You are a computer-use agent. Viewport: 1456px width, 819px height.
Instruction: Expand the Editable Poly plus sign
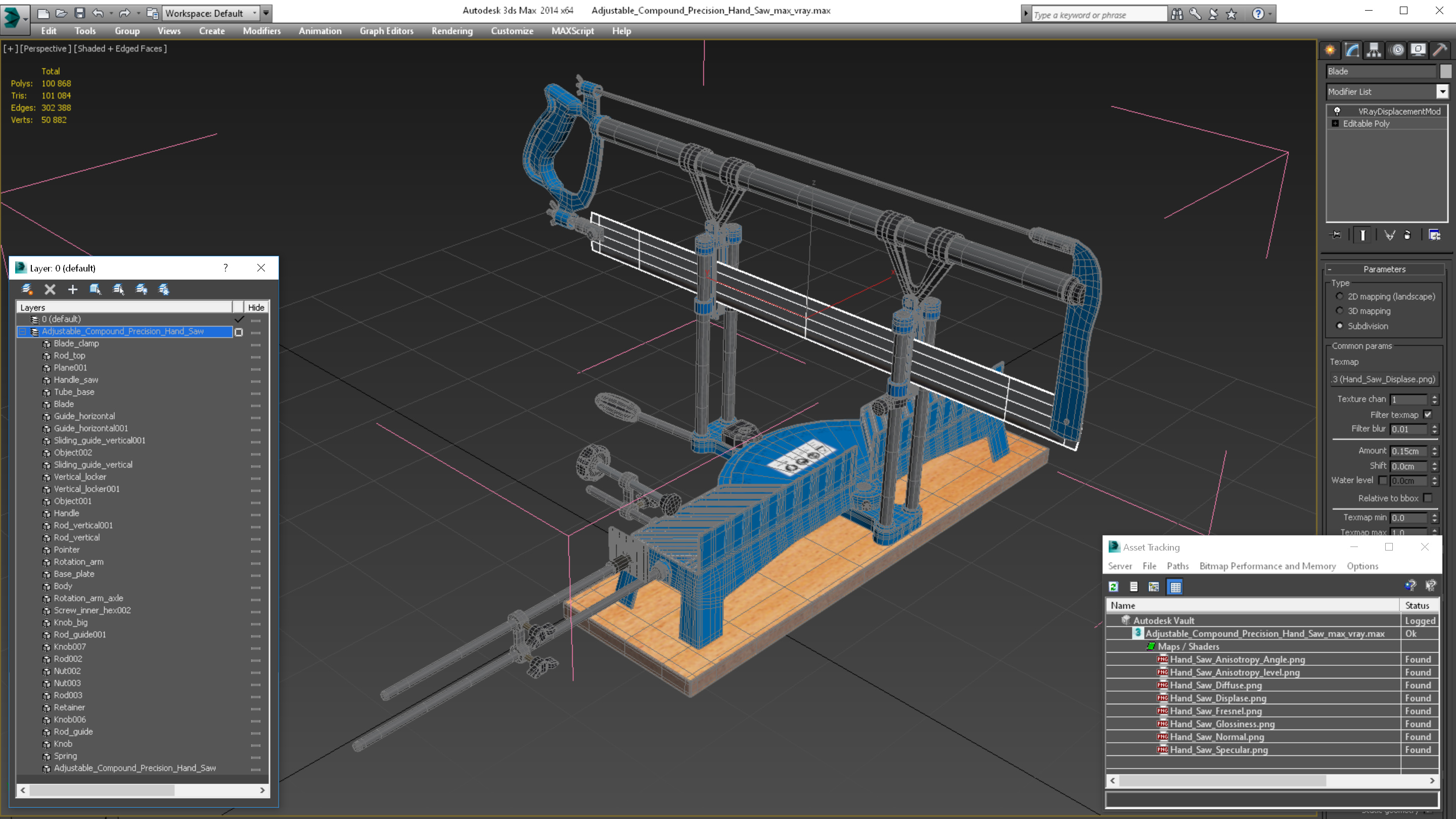1335,123
